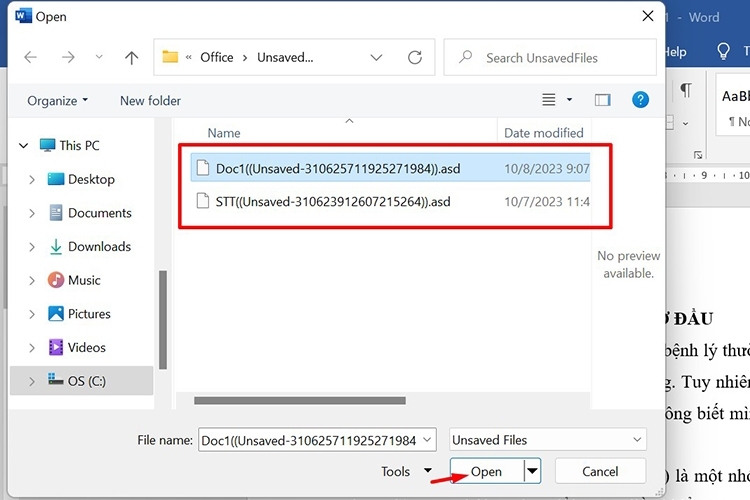Open the Organize menu

tap(57, 100)
